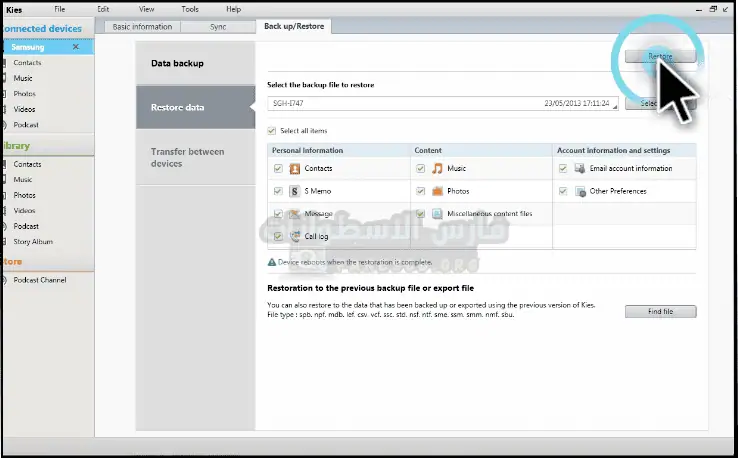Click the Call log phone icon
This screenshot has width=738, height=458.
tap(295, 236)
